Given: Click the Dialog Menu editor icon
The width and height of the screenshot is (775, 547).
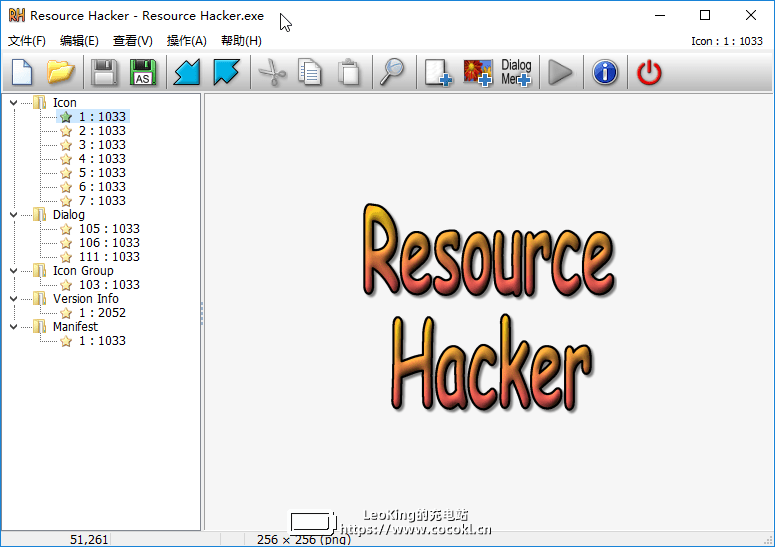Looking at the screenshot, I should tap(516, 73).
